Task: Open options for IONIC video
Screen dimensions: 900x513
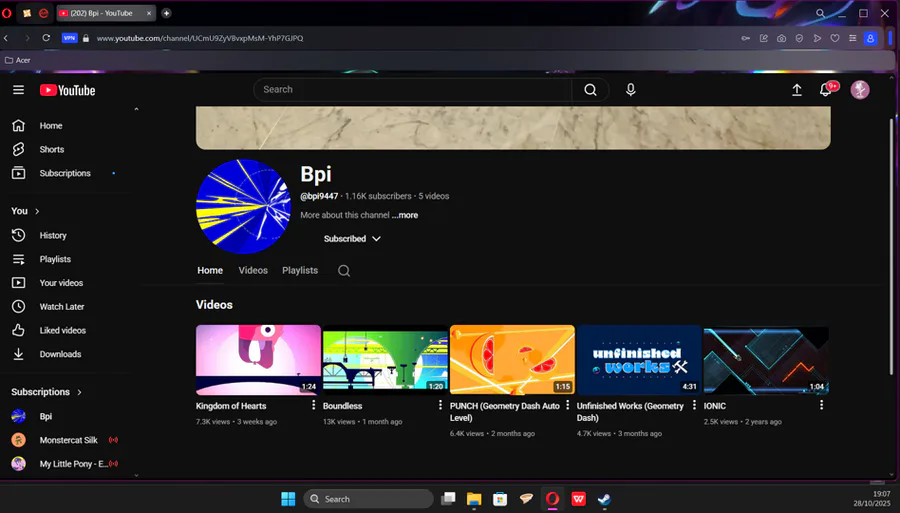Action: point(821,405)
